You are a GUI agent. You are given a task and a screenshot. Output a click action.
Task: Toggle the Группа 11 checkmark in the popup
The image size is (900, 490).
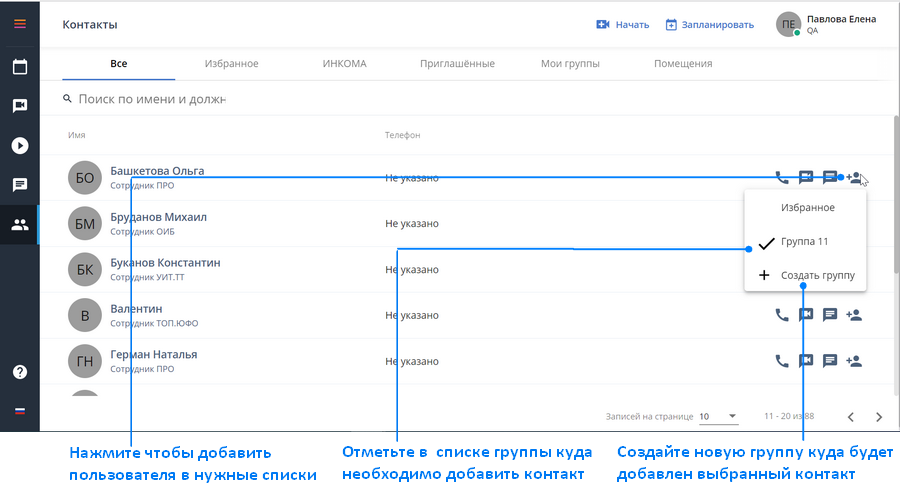pos(766,243)
